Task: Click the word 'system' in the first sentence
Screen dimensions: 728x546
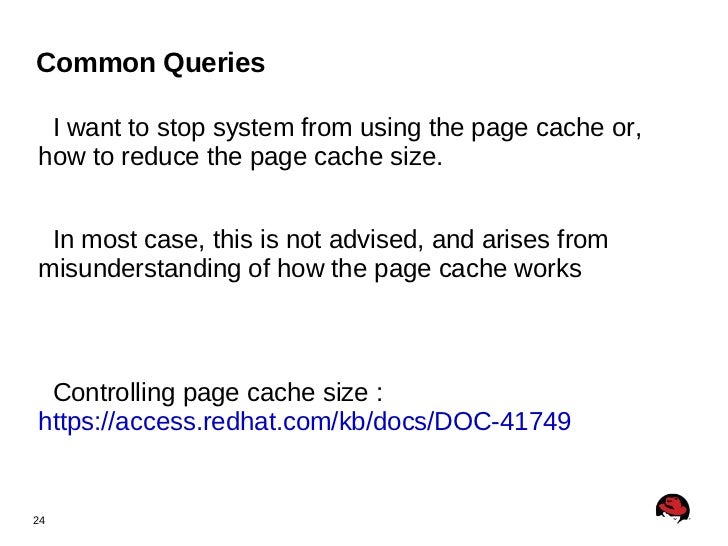Action: click(254, 129)
